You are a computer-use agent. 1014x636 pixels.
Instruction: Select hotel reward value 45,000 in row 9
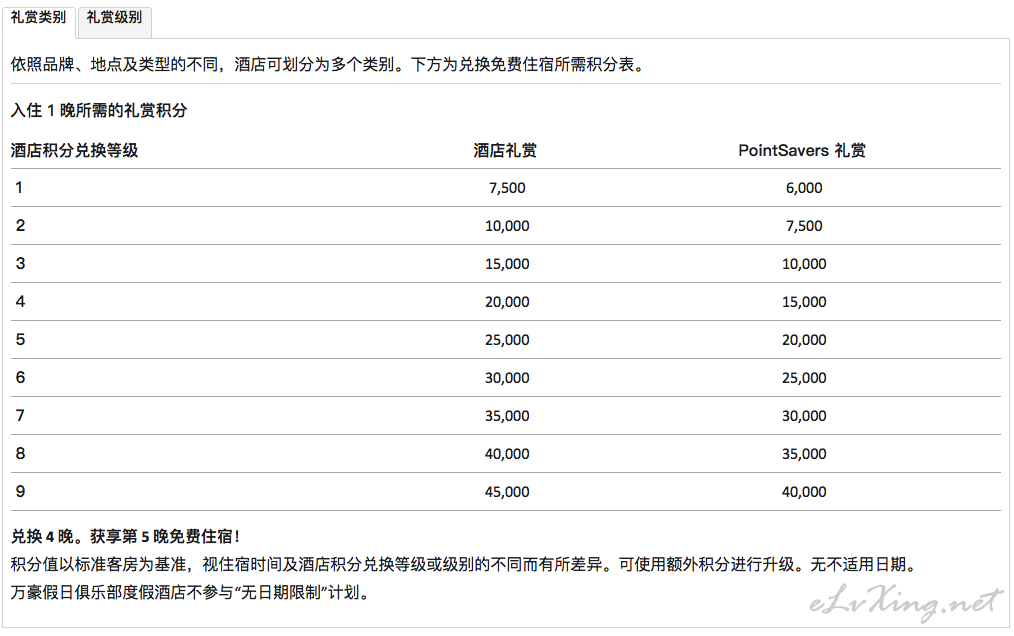pos(507,492)
